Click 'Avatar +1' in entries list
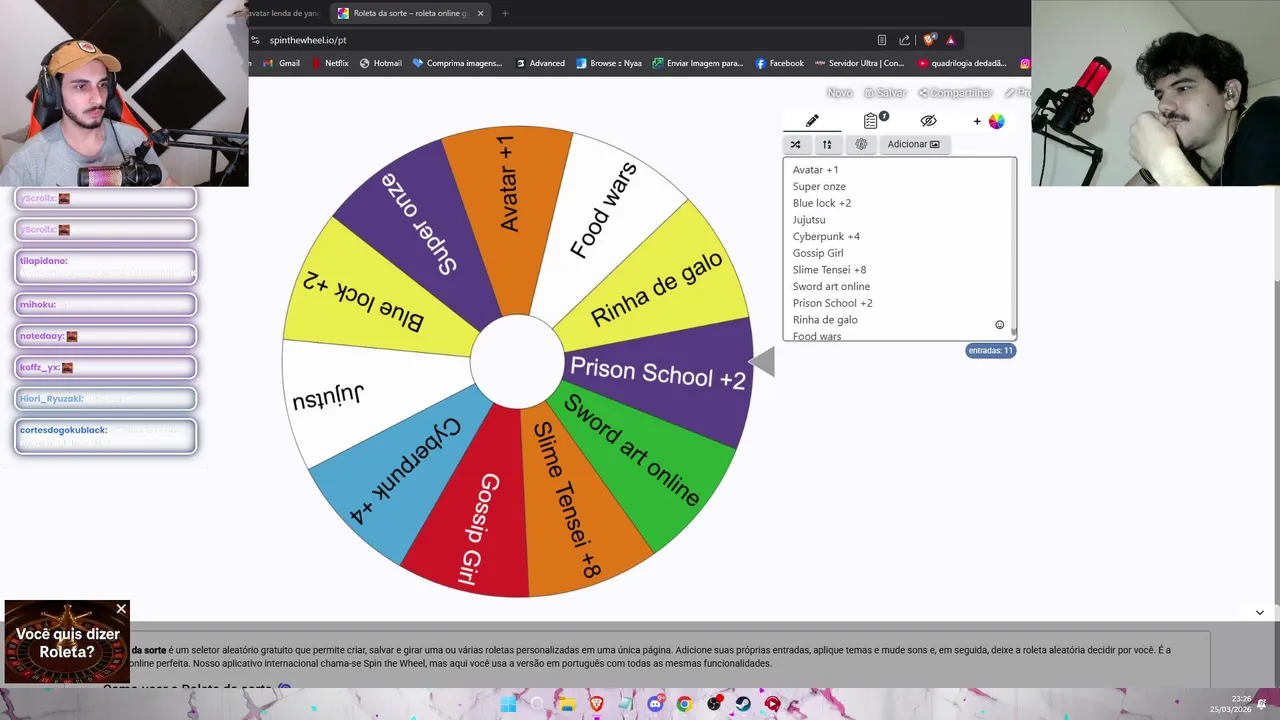Image resolution: width=1280 pixels, height=720 pixels. coord(815,170)
